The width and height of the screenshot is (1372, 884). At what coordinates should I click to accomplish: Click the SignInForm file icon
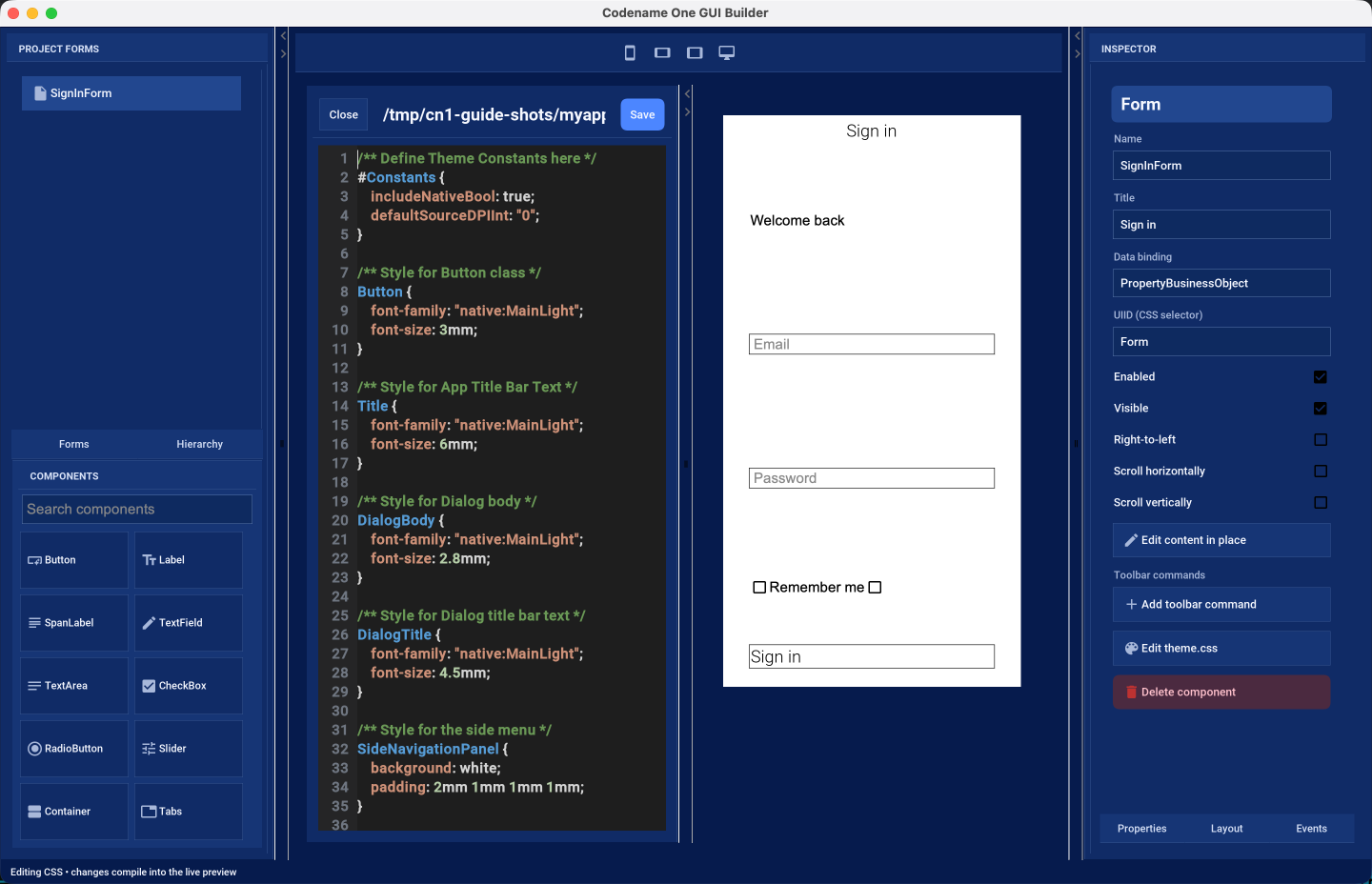coord(40,93)
